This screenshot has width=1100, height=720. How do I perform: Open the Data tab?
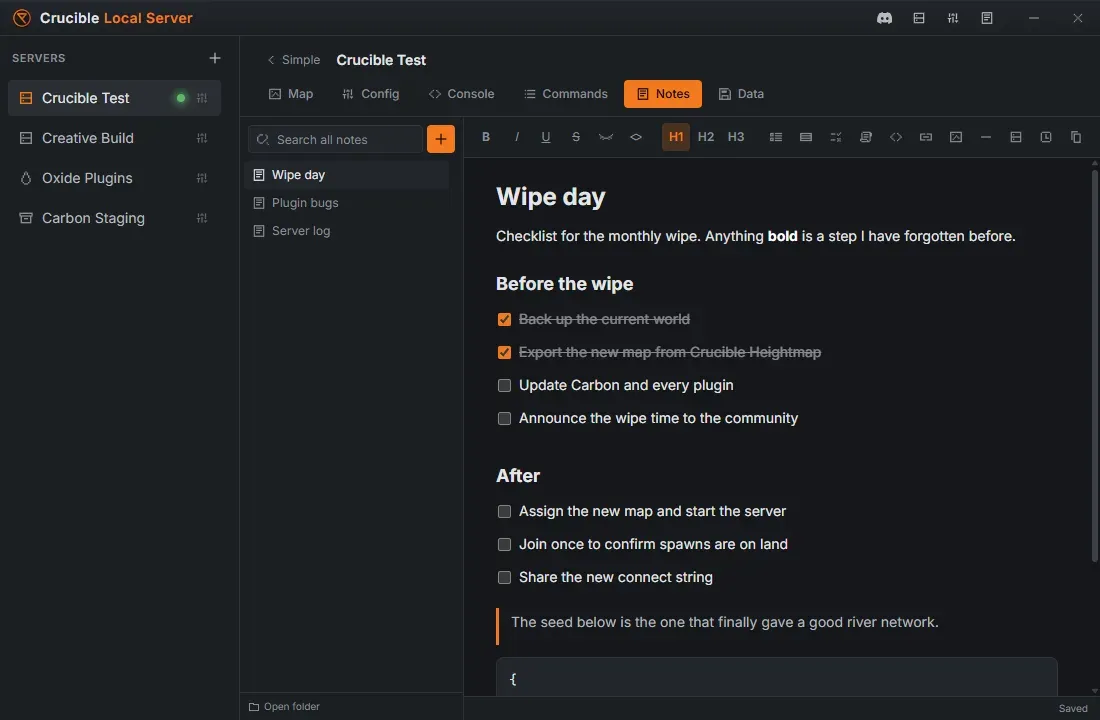tap(742, 94)
